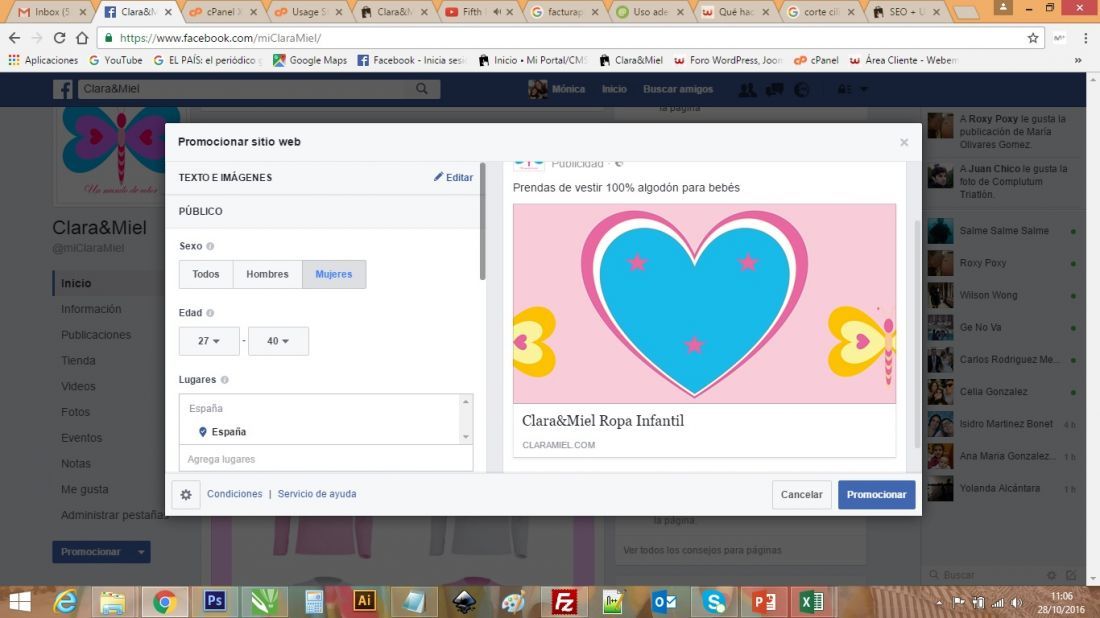Click the Sexo info icon

coord(210,246)
